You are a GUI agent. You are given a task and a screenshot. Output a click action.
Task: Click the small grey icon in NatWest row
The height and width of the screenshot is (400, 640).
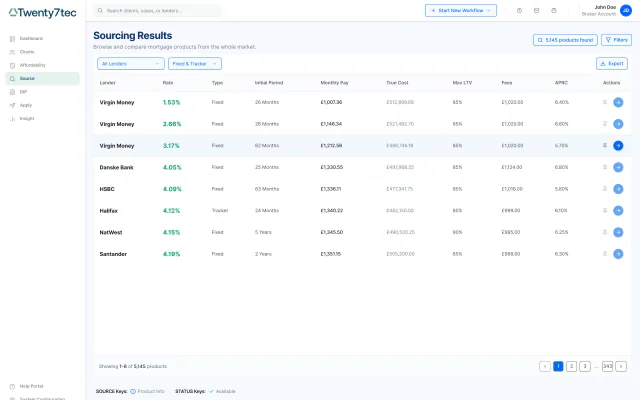(x=605, y=232)
